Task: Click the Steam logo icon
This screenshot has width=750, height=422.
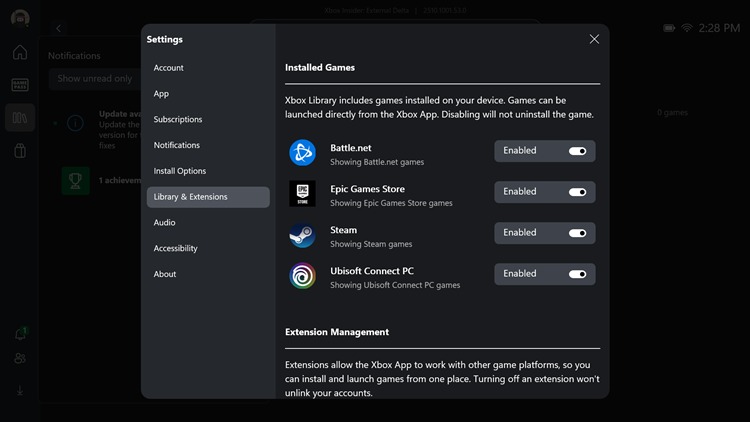Action: point(302,235)
